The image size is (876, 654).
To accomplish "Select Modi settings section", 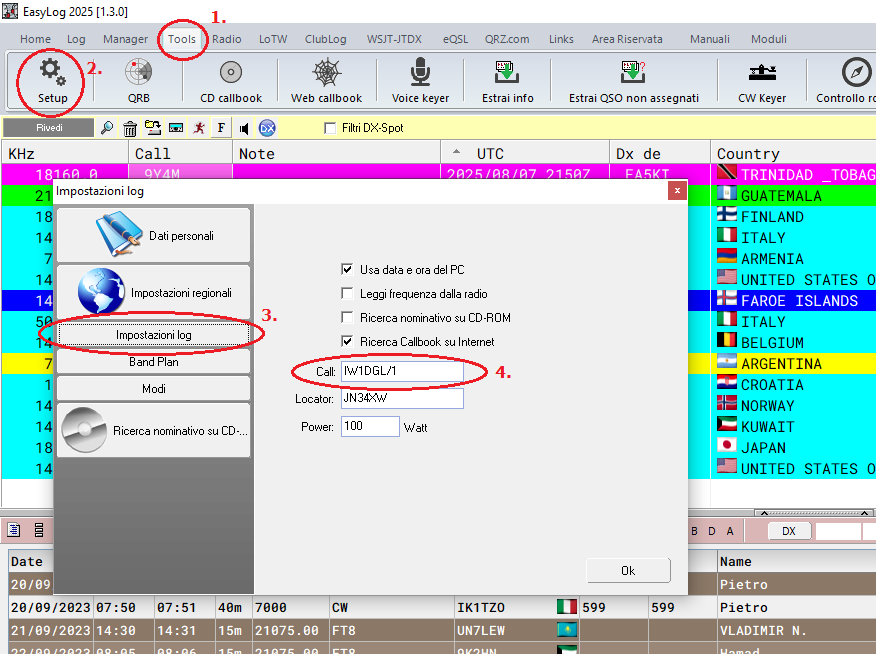I will (x=154, y=389).
